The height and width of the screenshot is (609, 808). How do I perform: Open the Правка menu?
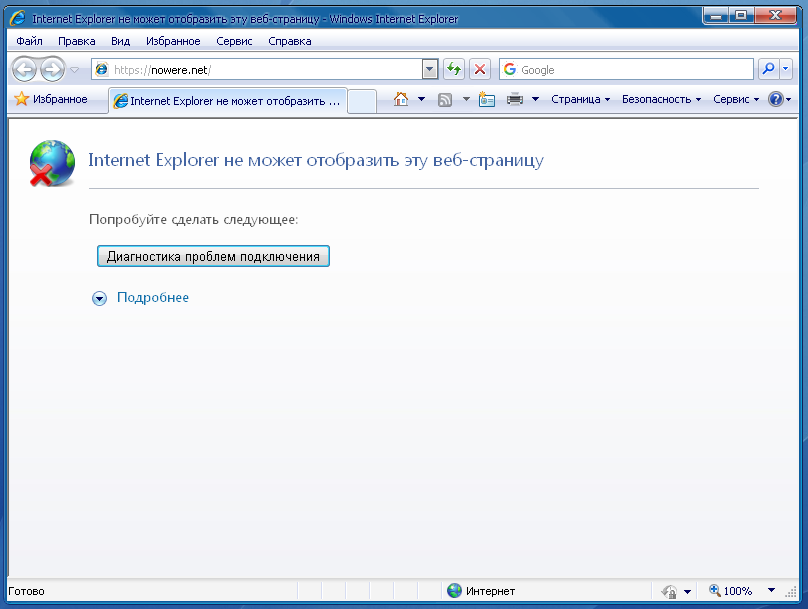[77, 41]
